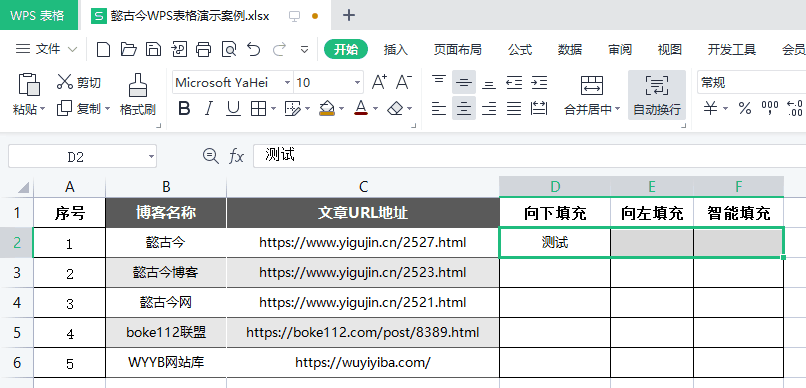
Task: Toggle Bold formatting button
Action: pos(184,108)
